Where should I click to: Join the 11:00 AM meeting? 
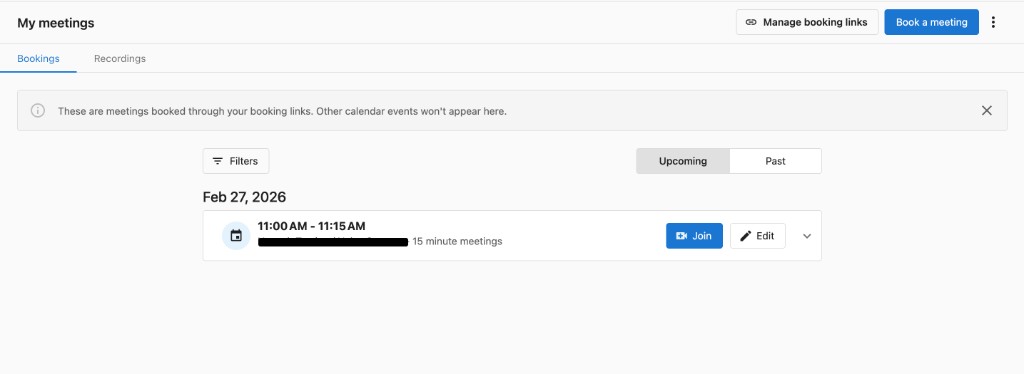click(x=694, y=236)
